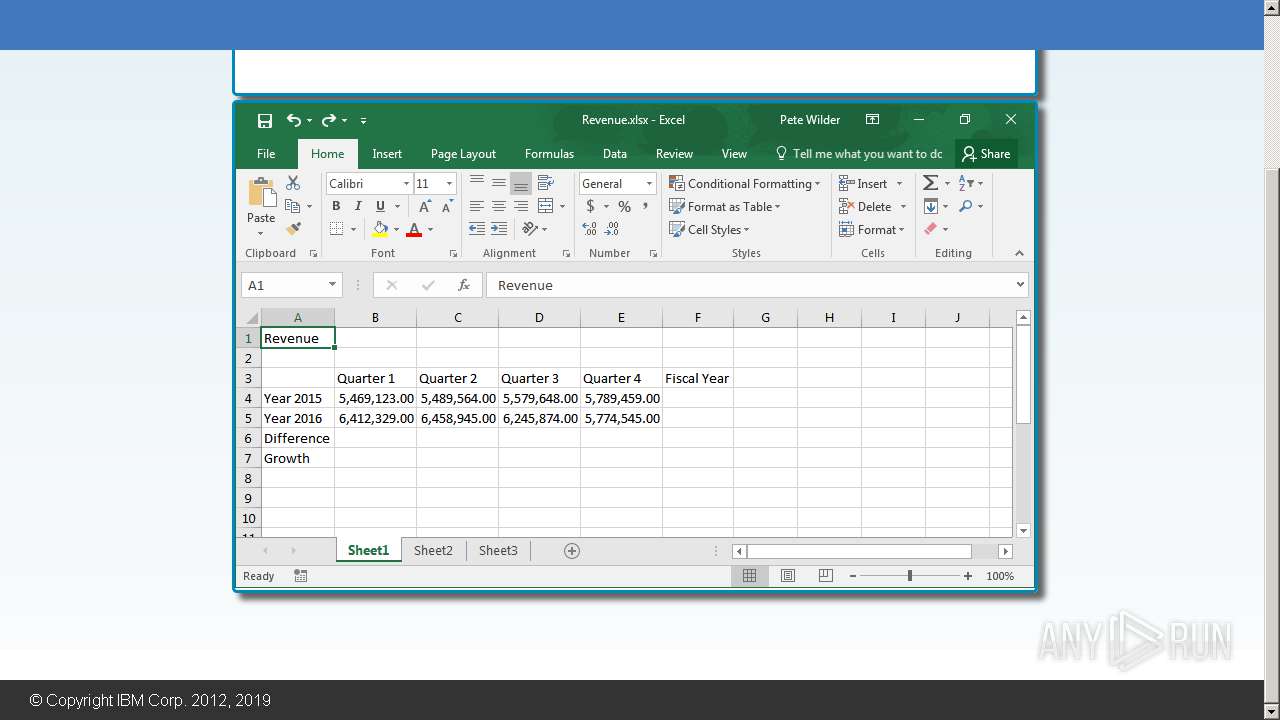Toggle Middle Align for cell
The image size is (1280, 720).
pyautogui.click(x=499, y=183)
